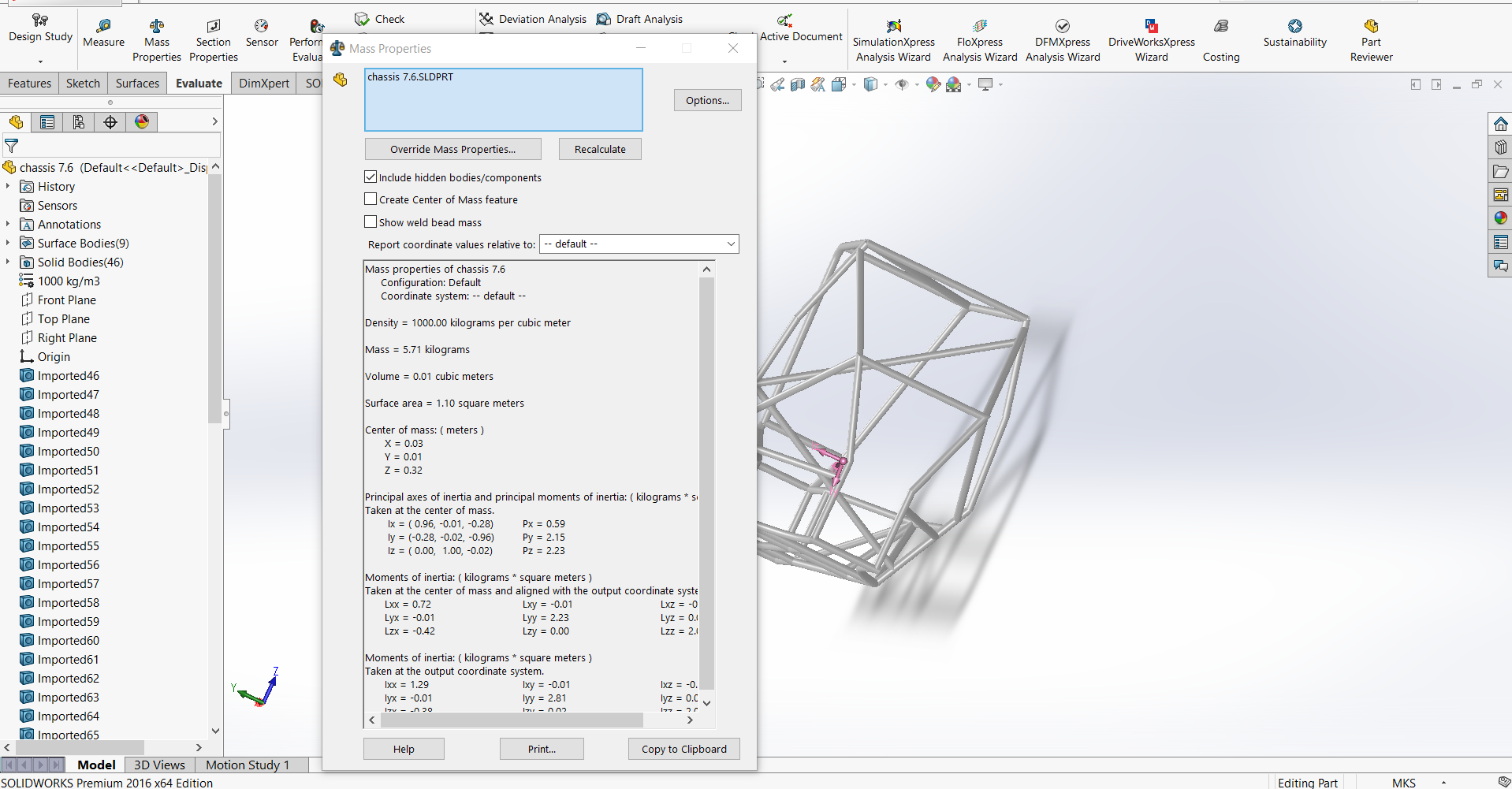Select the Measure tool
Screen dimensions: 1512x789
point(103,33)
